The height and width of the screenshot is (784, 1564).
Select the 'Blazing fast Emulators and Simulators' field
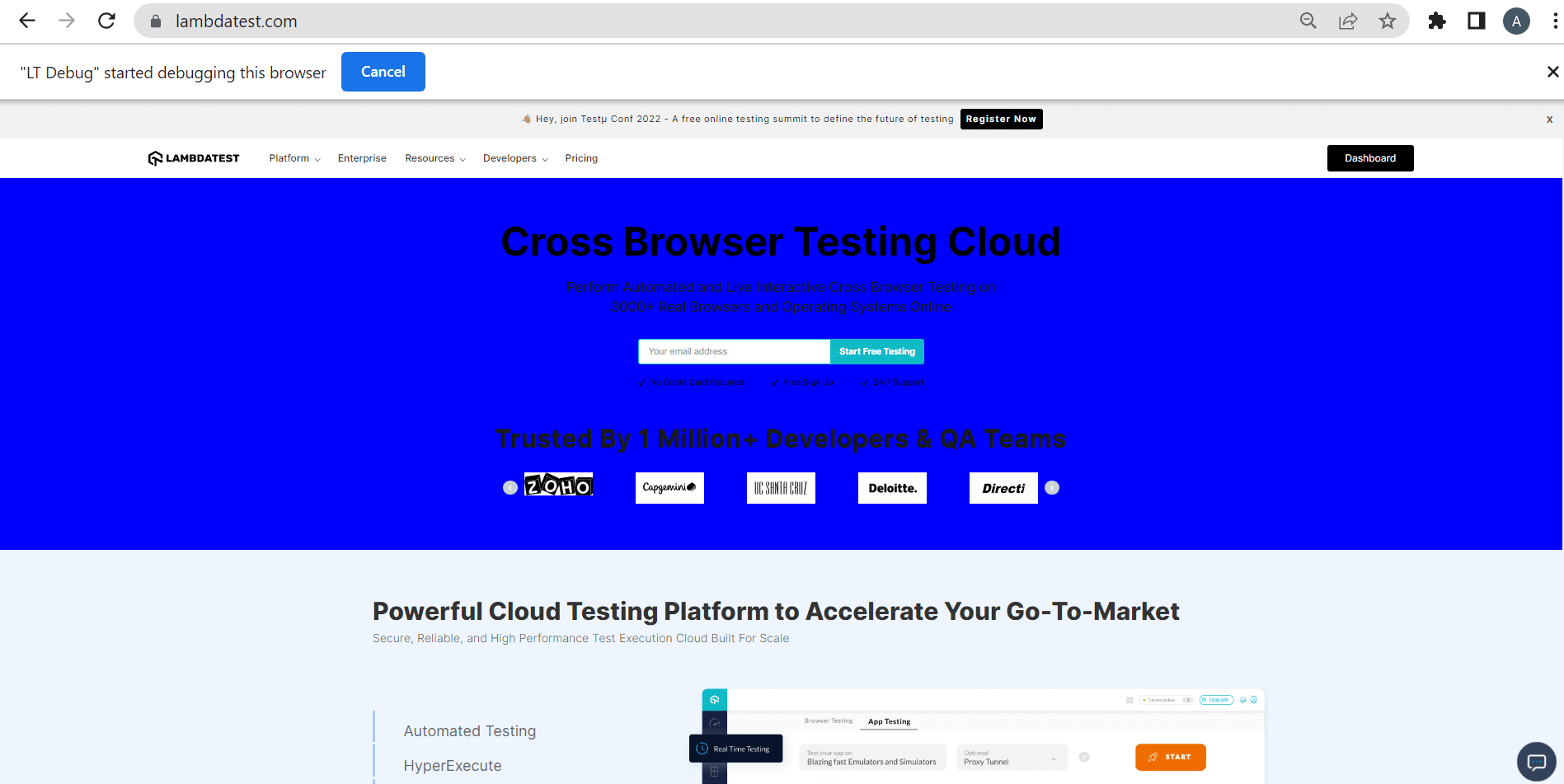point(872,758)
